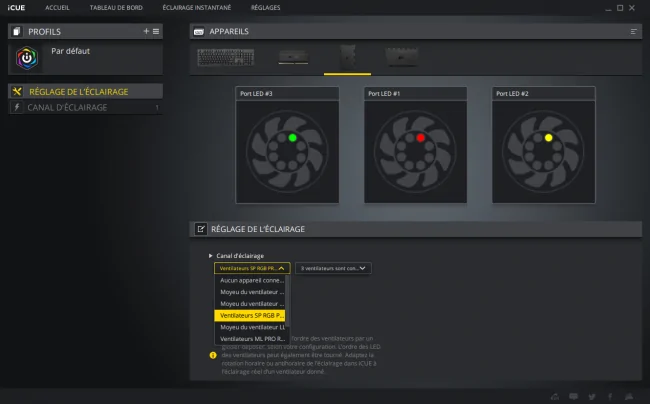Click the red LED on Port LED #1 fan

[420, 138]
